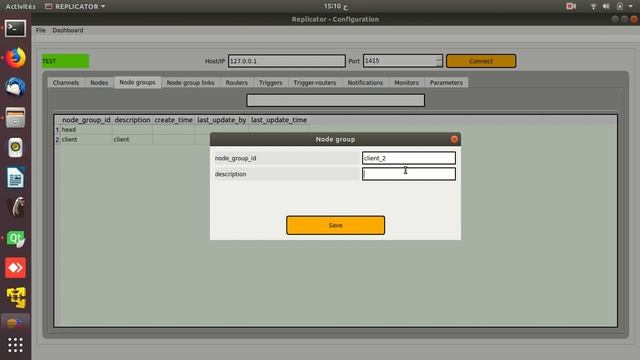Open the red diamond app in dock
Viewport: 640px width, 360px height.
[16, 268]
